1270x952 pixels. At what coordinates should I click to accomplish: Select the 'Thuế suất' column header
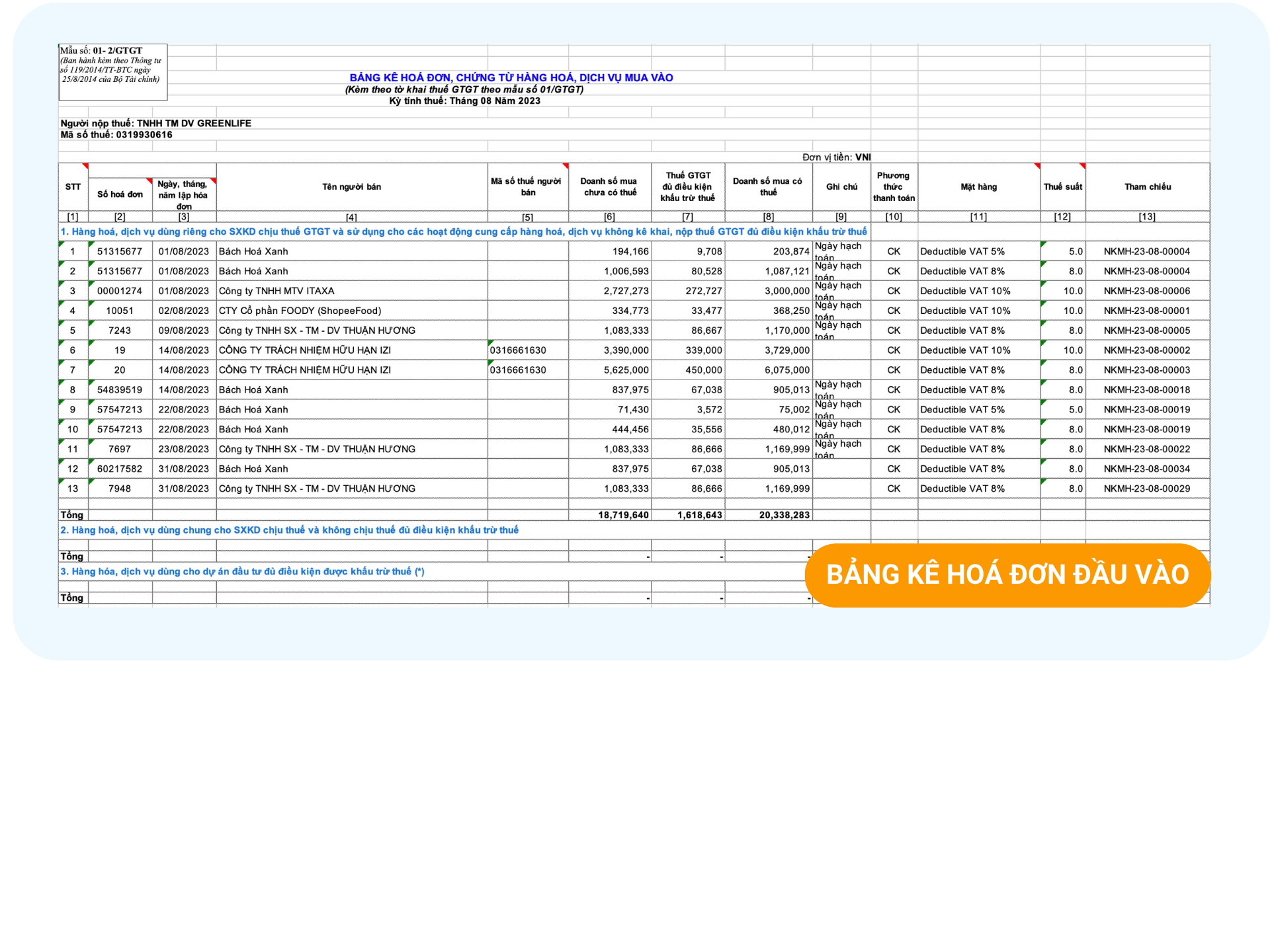1062,187
